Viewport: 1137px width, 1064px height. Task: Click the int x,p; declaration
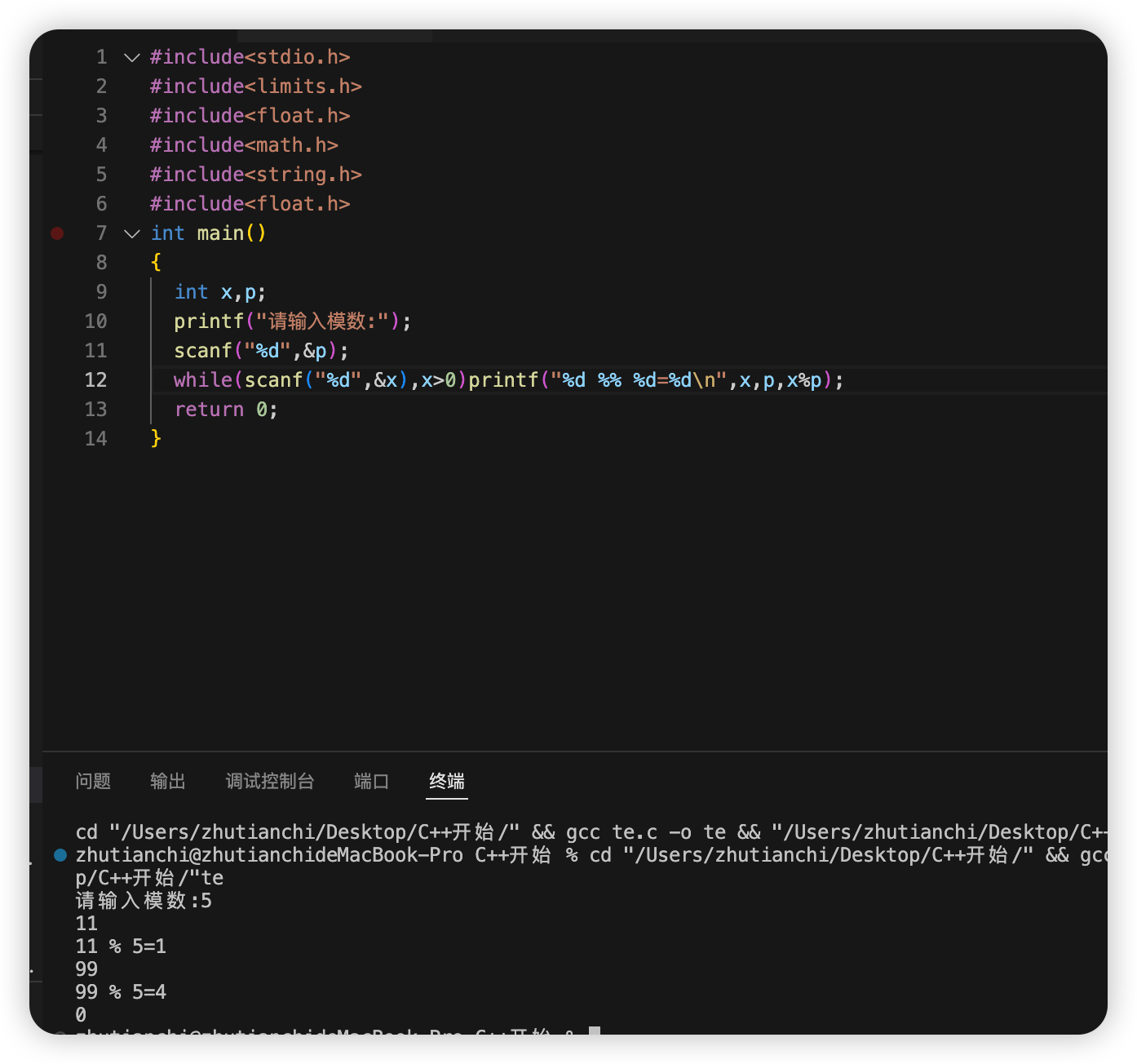tap(220, 292)
